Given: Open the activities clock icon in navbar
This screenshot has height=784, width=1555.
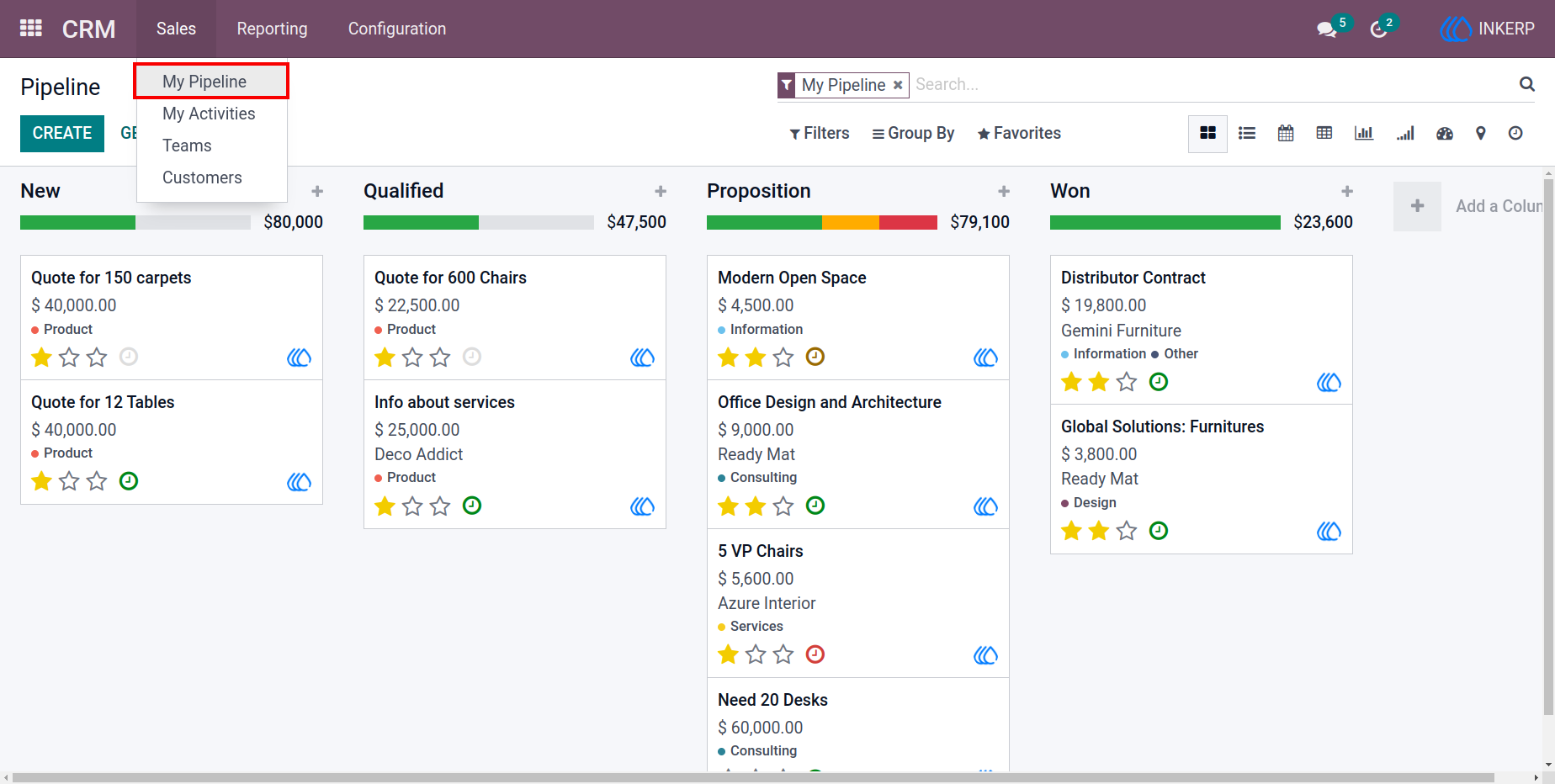Looking at the screenshot, I should [1377, 29].
